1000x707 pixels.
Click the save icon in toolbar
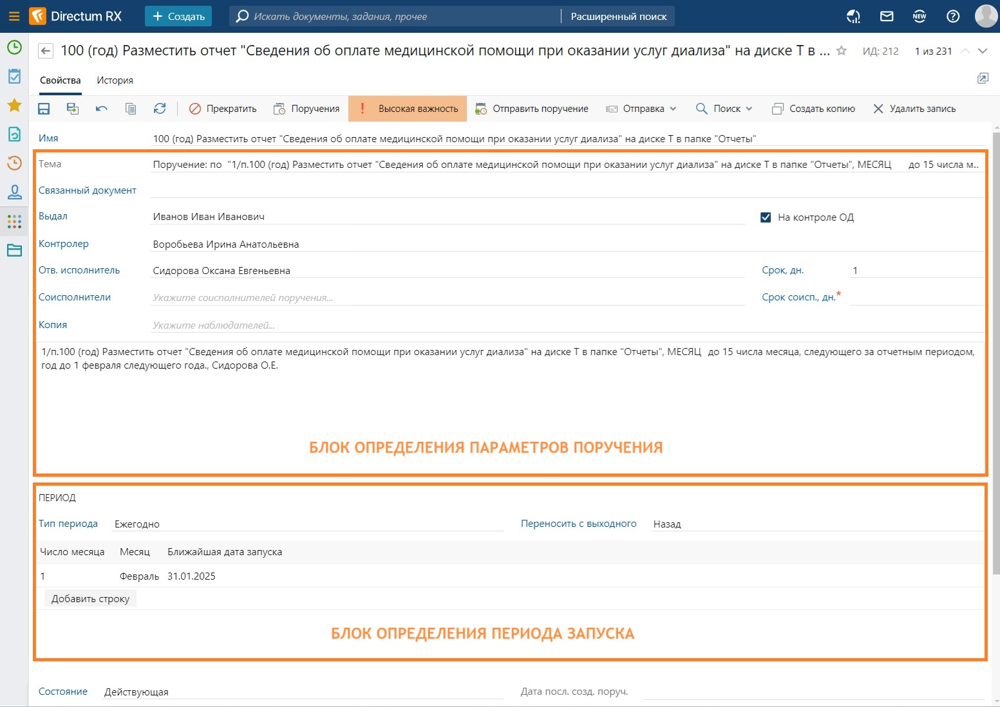click(44, 109)
